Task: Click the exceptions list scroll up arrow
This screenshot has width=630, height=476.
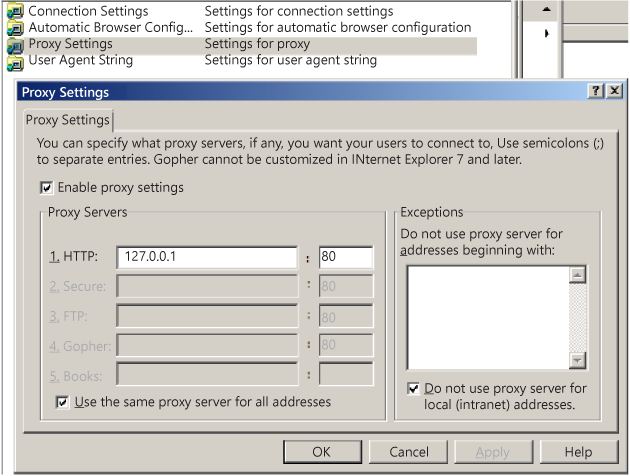Action: pyautogui.click(x=577, y=275)
